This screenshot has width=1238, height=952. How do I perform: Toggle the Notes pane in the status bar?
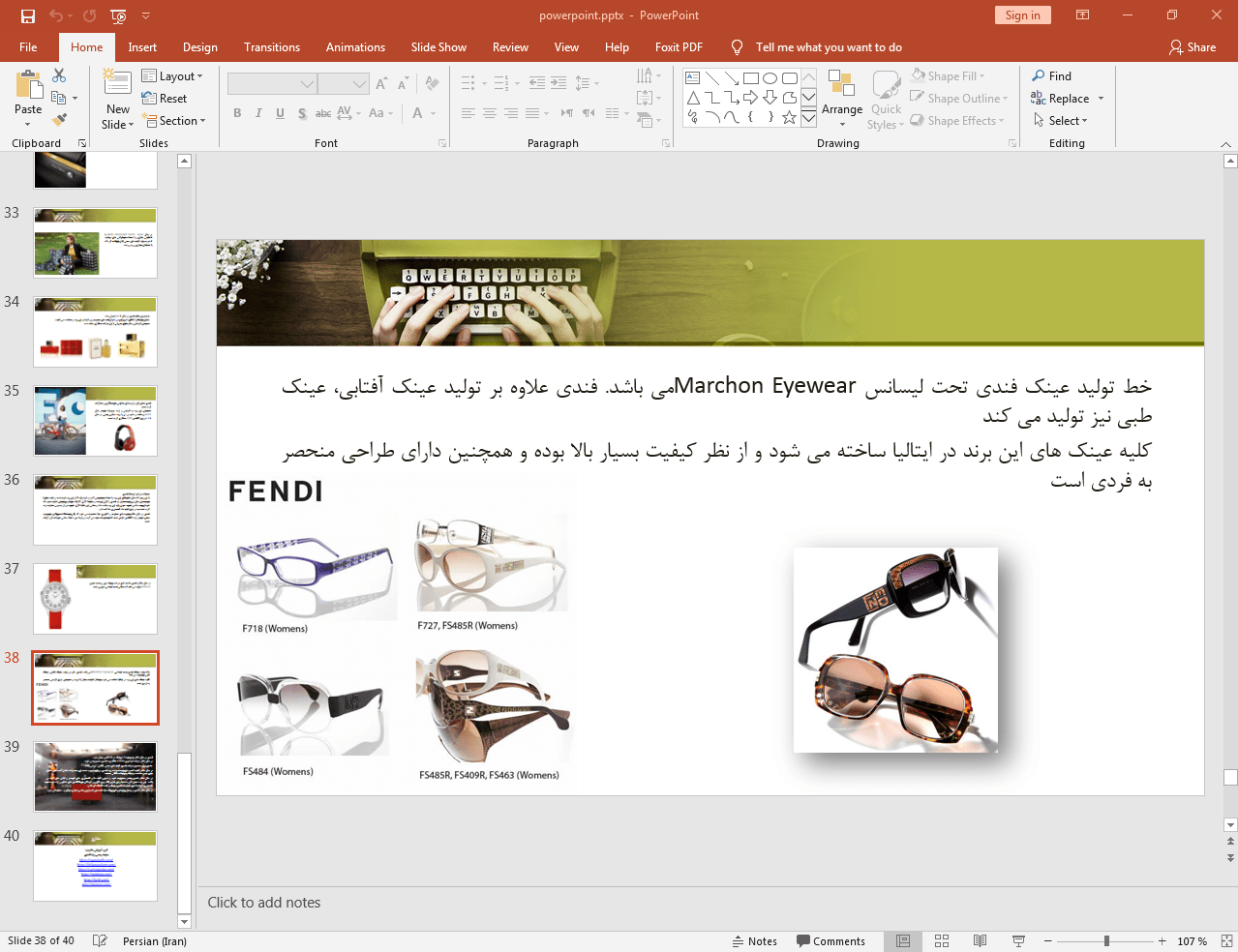point(755,941)
